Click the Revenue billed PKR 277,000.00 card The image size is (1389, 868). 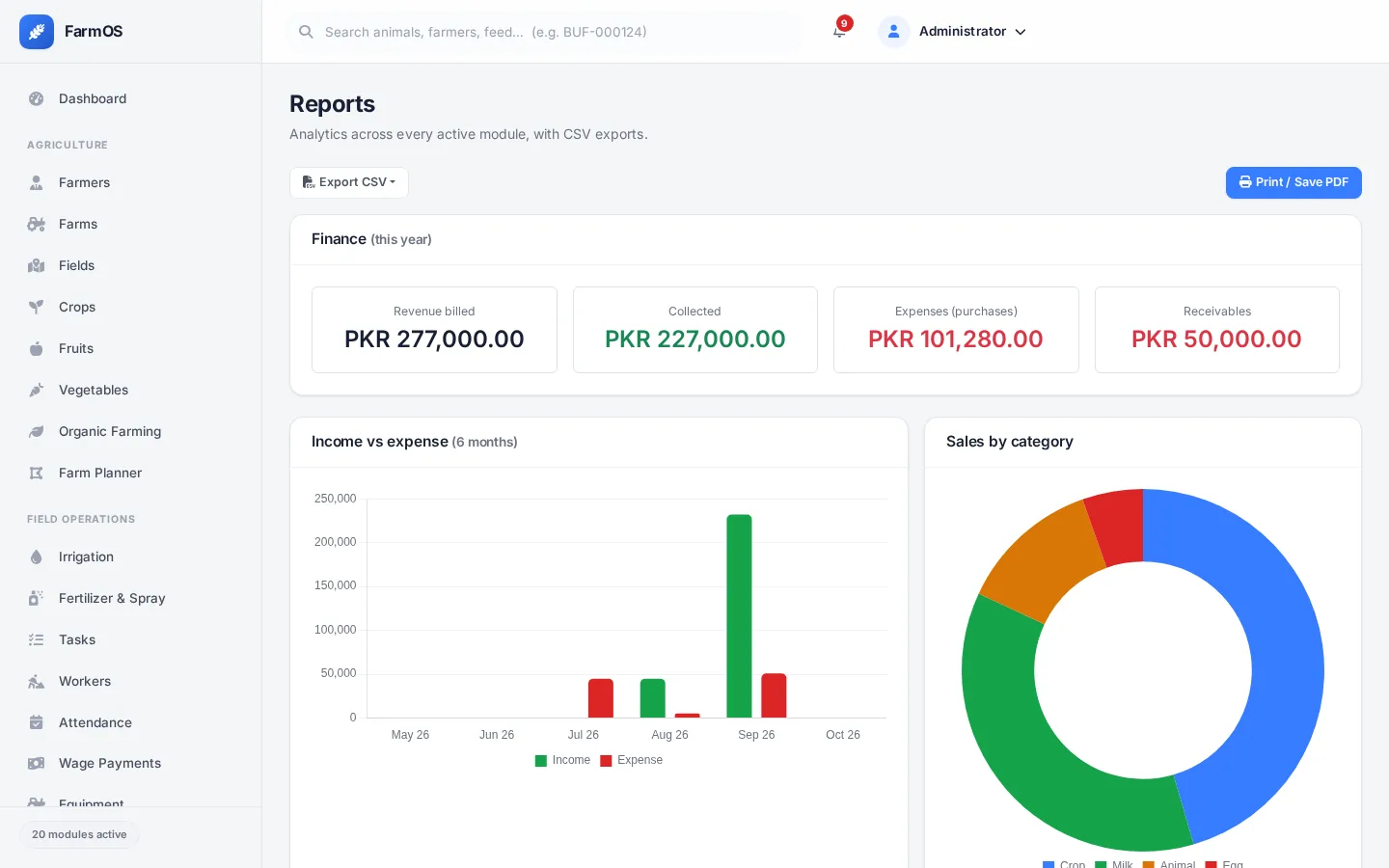pos(434,330)
